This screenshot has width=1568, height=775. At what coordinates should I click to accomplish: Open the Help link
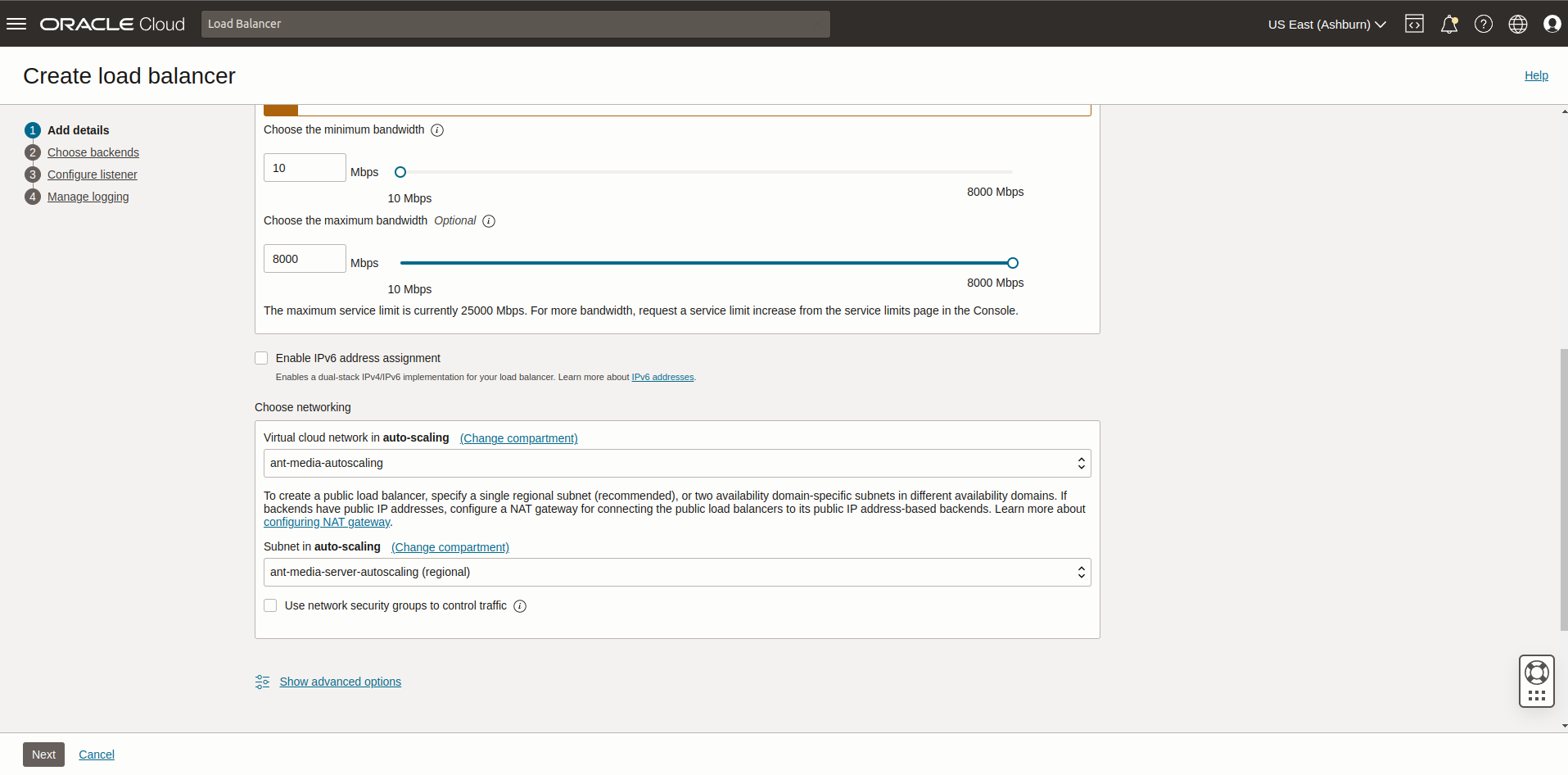click(1536, 75)
